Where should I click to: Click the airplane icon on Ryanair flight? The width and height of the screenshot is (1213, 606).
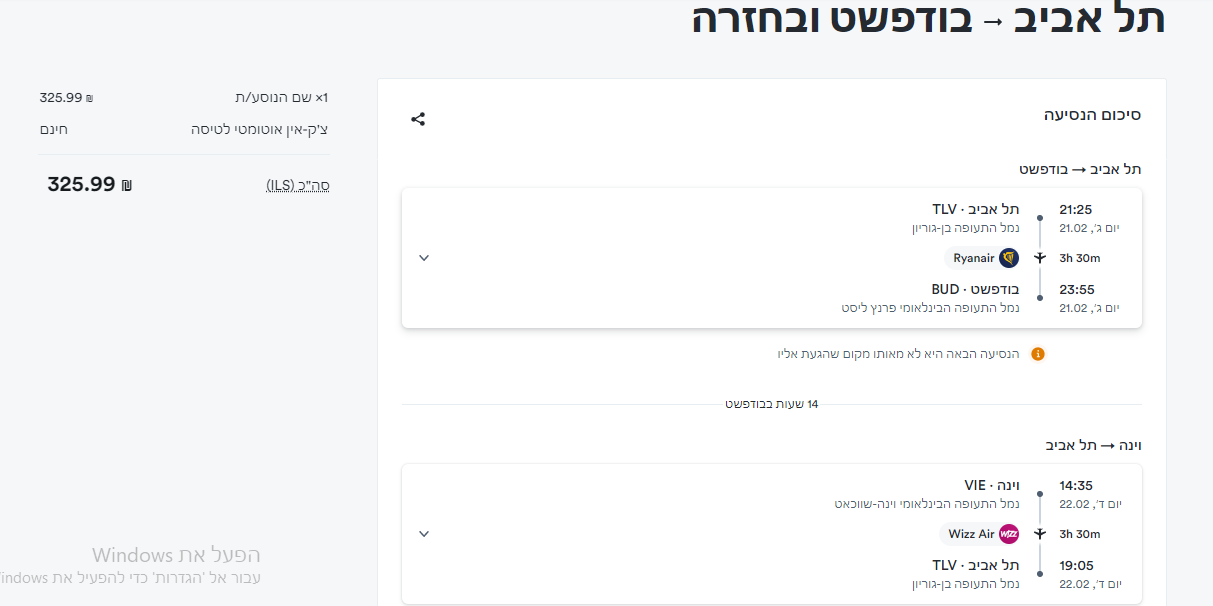point(1040,258)
